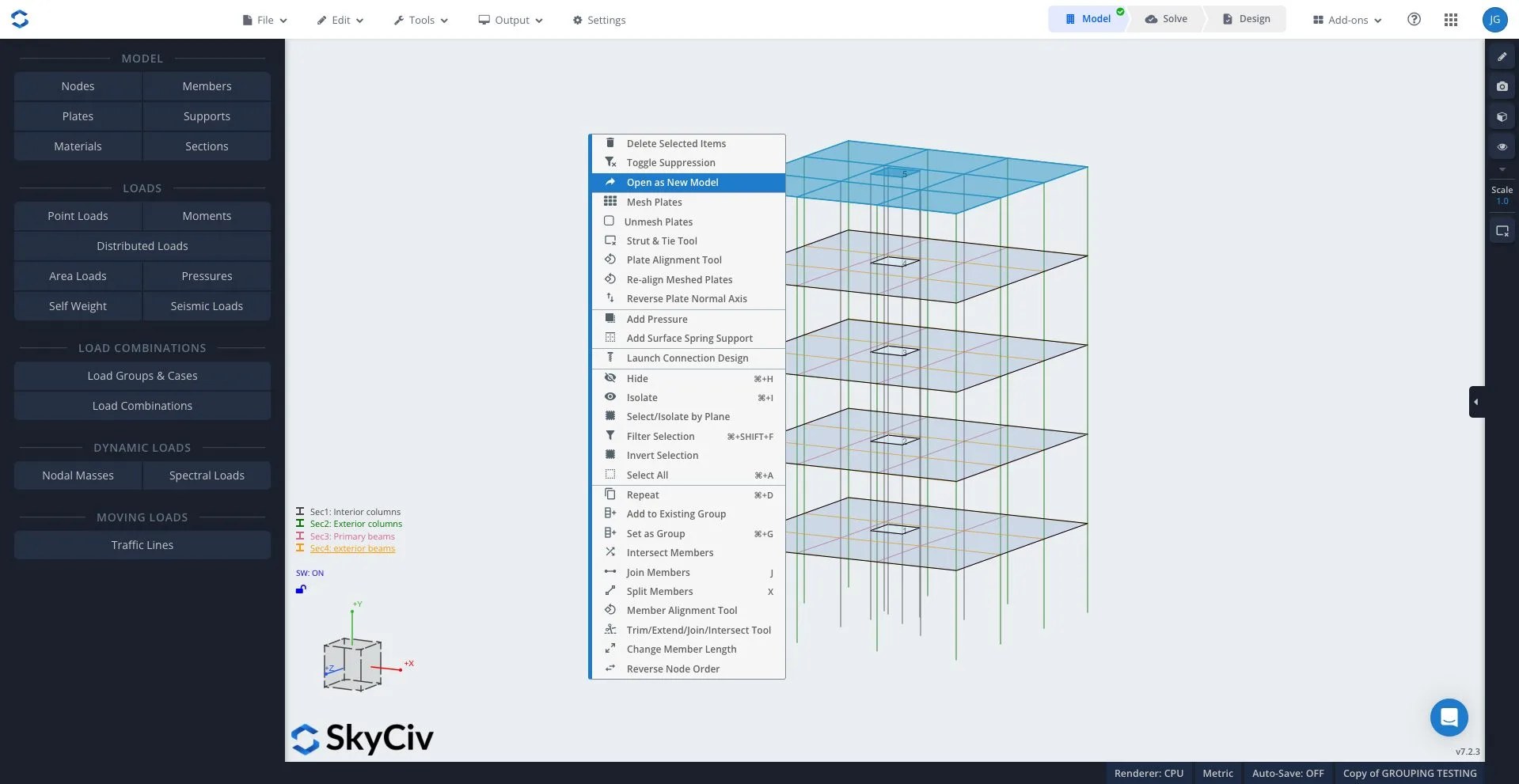Viewport: 1519px width, 784px height.
Task: Switch to the Solve tab
Action: click(1167, 19)
